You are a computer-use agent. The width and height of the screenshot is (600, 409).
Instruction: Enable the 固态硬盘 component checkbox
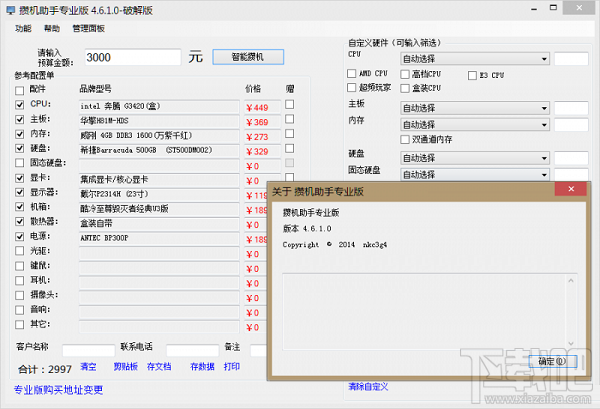(x=20, y=163)
